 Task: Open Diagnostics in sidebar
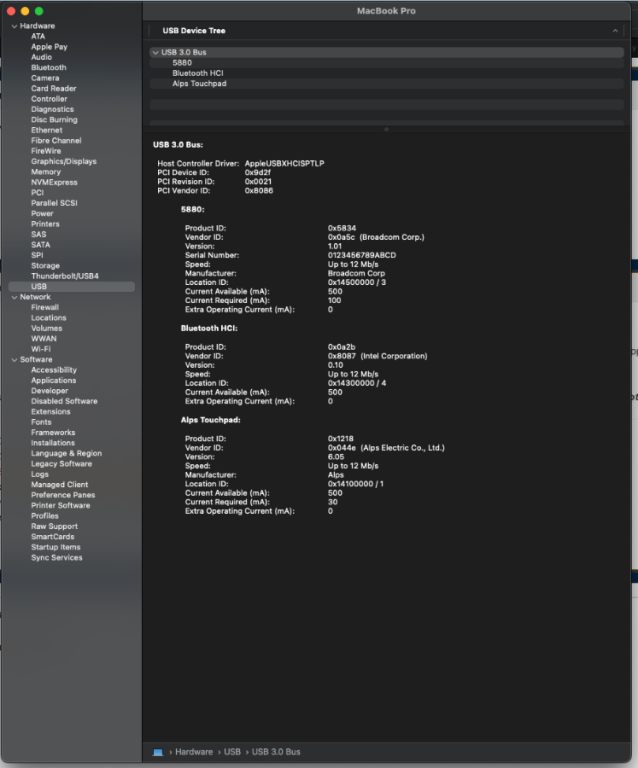click(x=52, y=109)
